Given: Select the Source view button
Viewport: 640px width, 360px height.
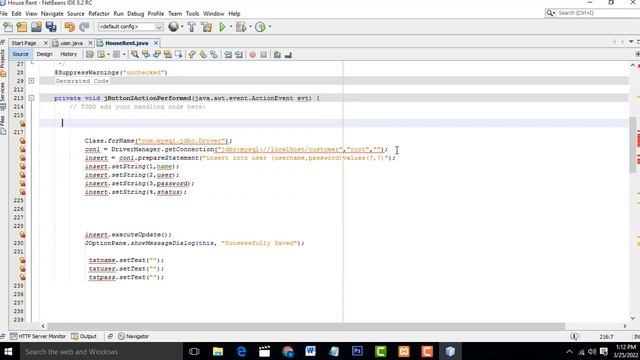Looking at the screenshot, I should [x=20, y=54].
